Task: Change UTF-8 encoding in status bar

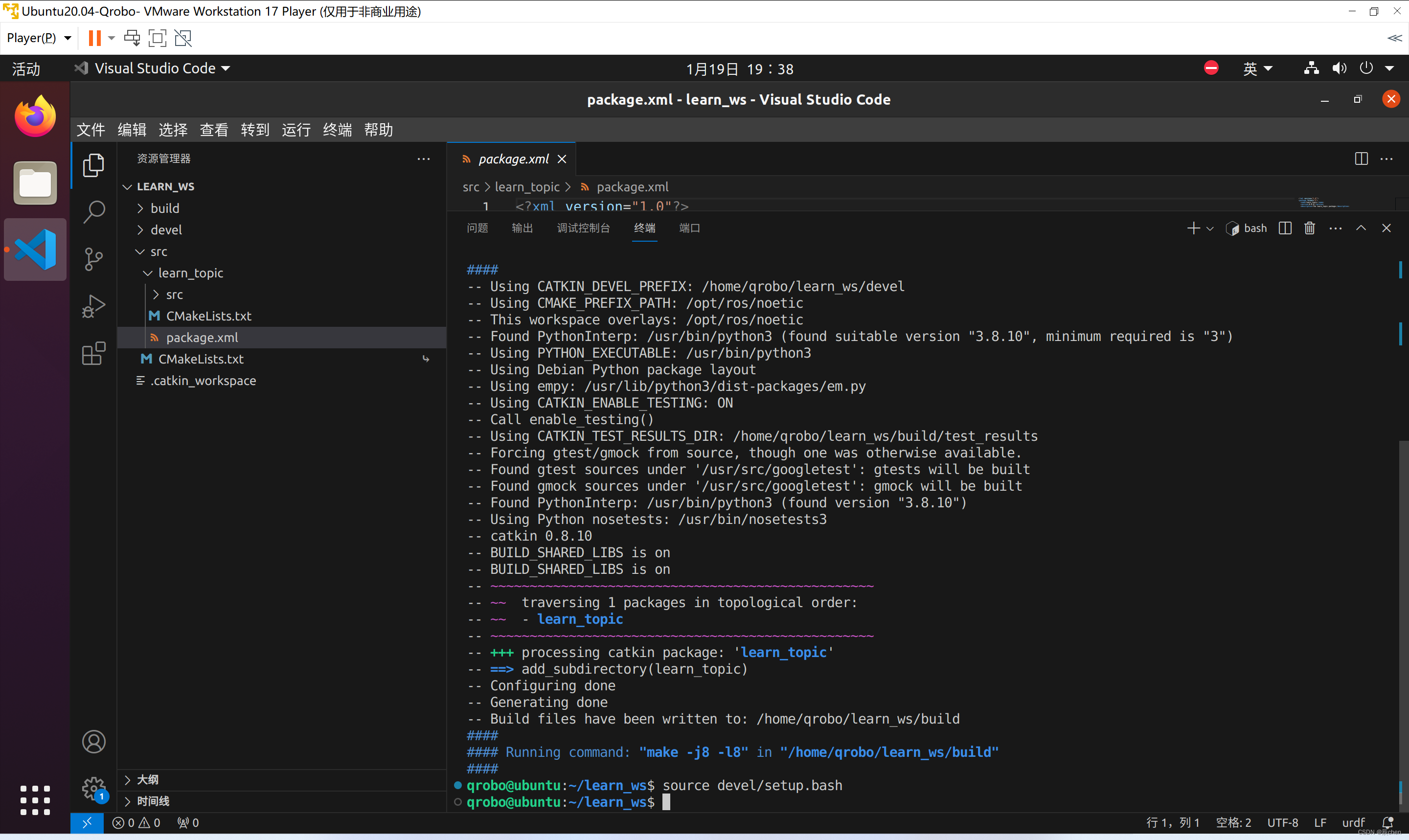Action: 1283,822
